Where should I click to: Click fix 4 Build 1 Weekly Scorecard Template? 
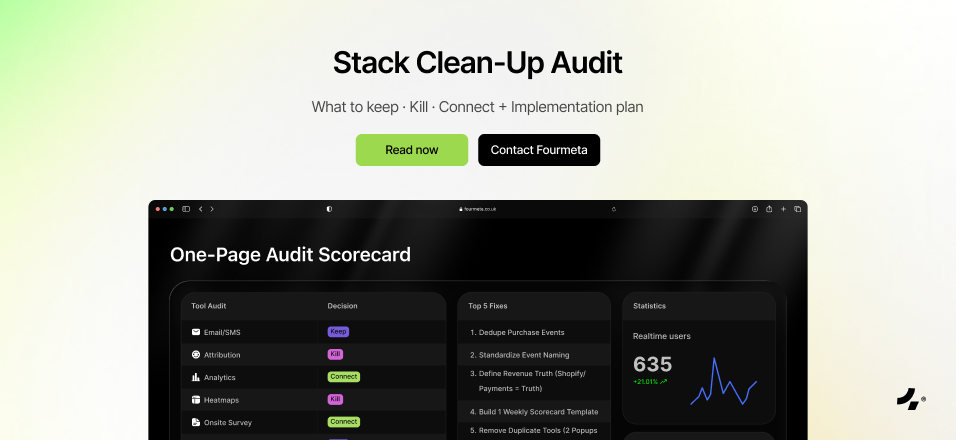[534, 412]
